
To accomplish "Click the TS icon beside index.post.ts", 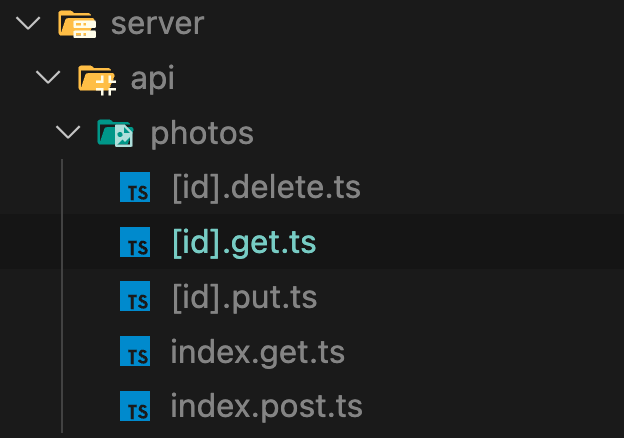I will tap(134, 406).
